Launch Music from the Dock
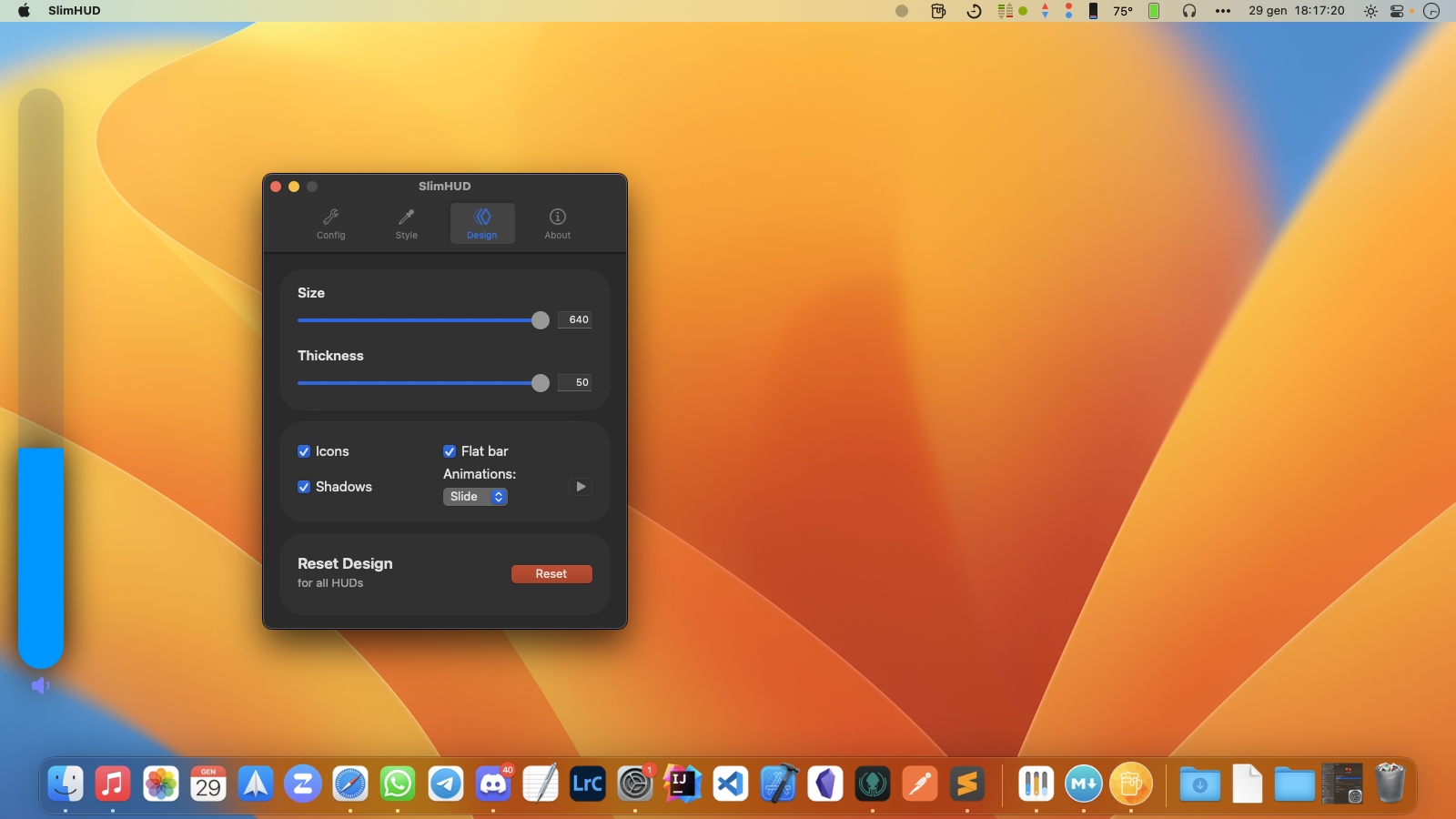 tap(113, 784)
